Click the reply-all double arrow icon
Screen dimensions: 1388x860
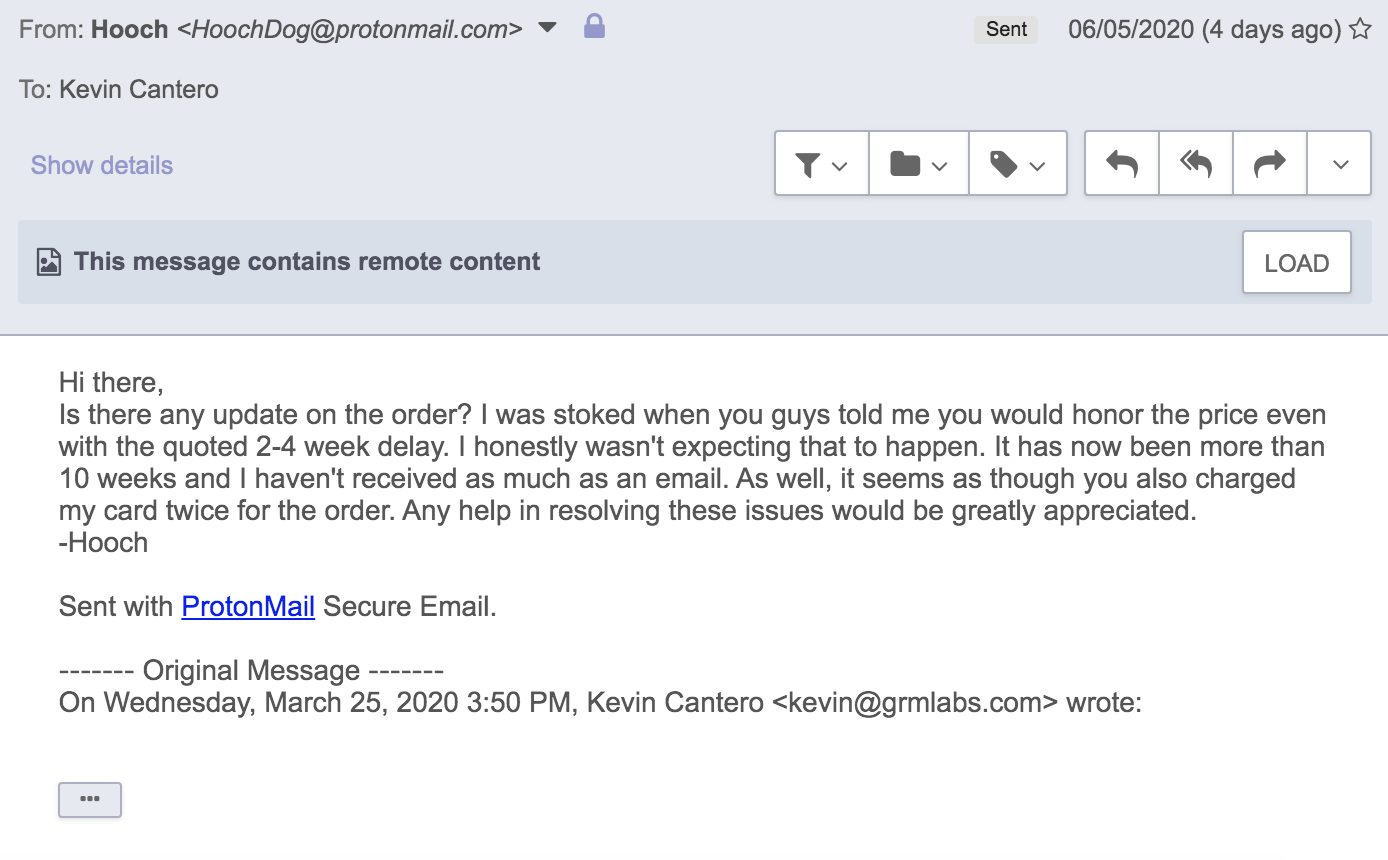click(1196, 164)
